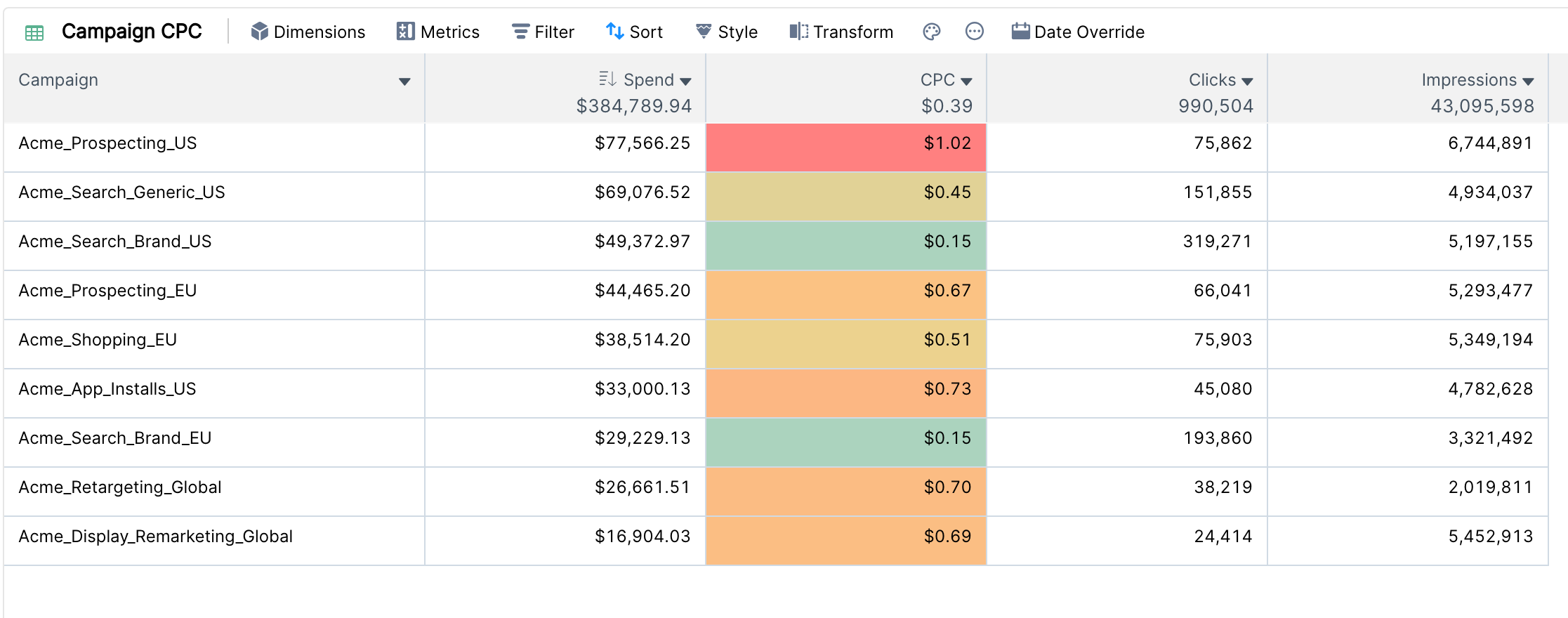1568x618 pixels.
Task: Select the Acme_Prospecting_US campaign row
Action: click(x=776, y=147)
